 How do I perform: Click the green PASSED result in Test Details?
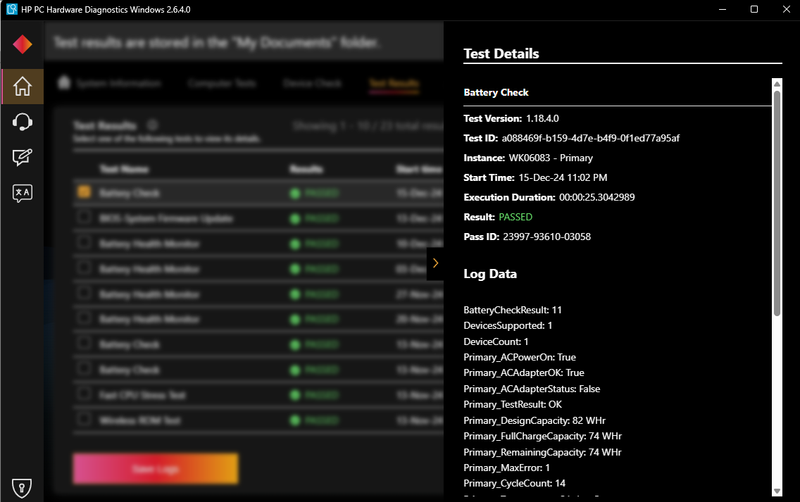[x=515, y=217]
